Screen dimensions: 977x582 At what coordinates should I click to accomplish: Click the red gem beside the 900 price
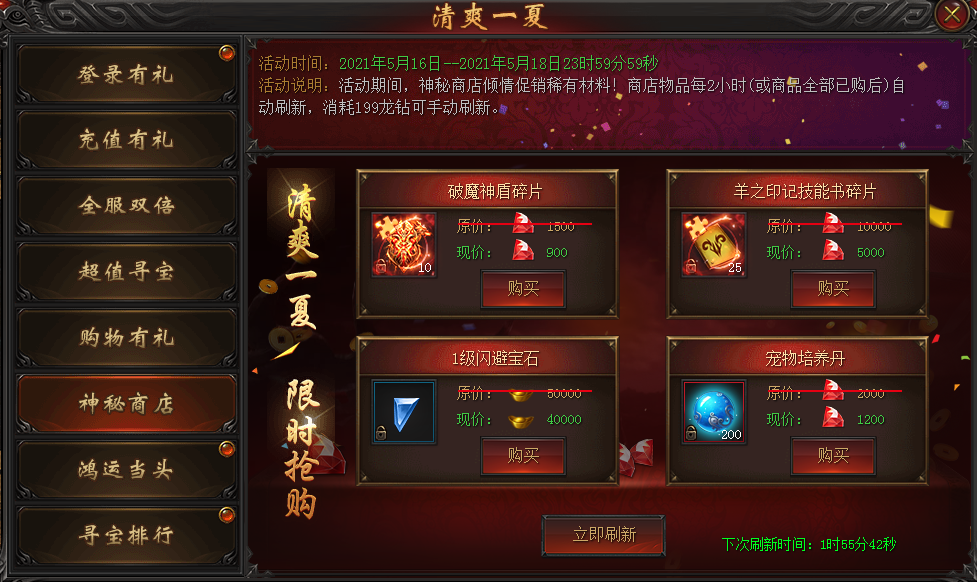tap(523, 251)
